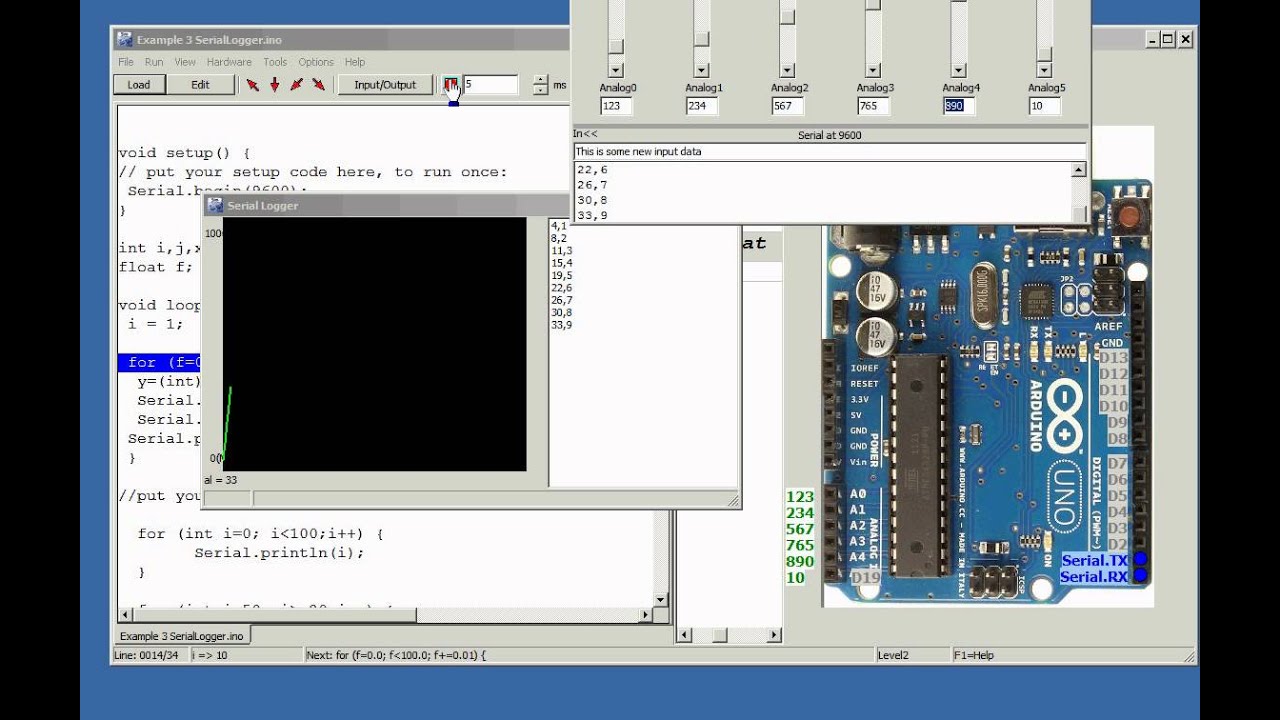Open the Options menu
The image size is (1280, 720).
tap(316, 62)
